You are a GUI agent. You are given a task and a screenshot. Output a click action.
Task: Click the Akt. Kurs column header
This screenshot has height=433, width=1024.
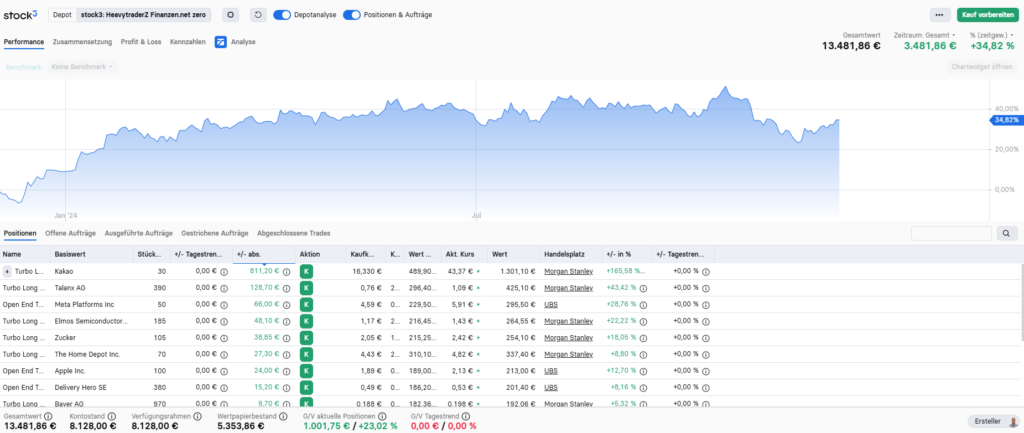[464, 254]
